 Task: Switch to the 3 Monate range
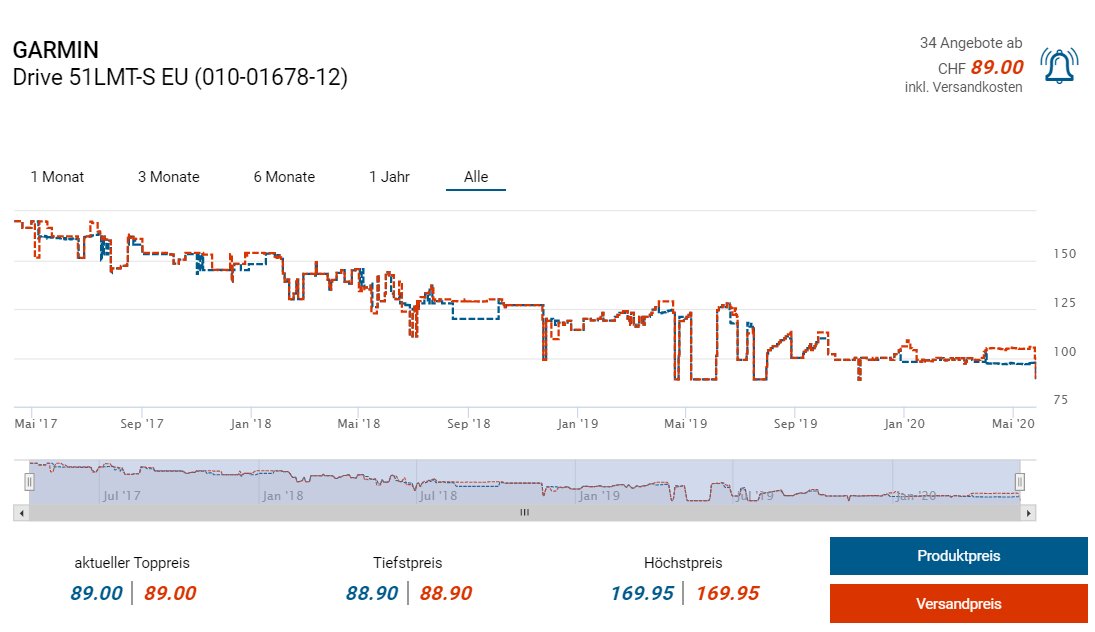click(168, 177)
